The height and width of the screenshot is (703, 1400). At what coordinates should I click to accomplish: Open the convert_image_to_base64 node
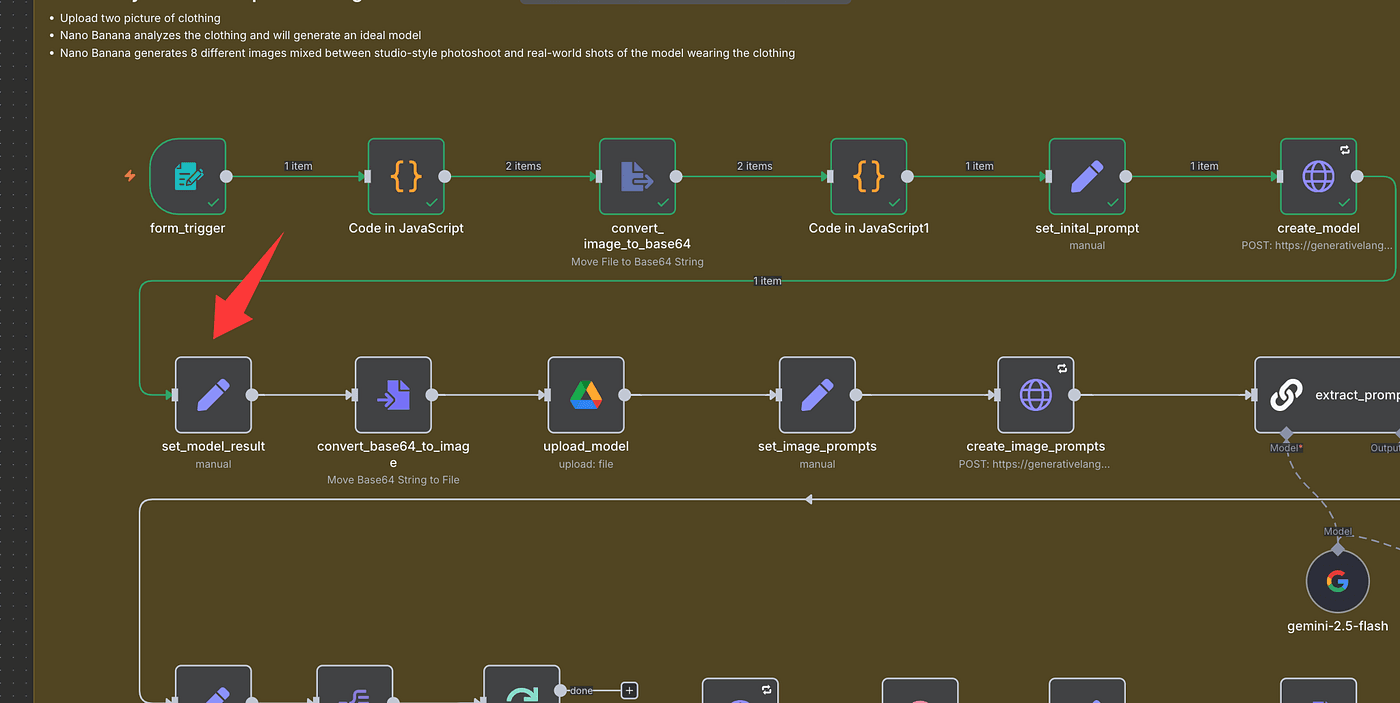point(637,177)
